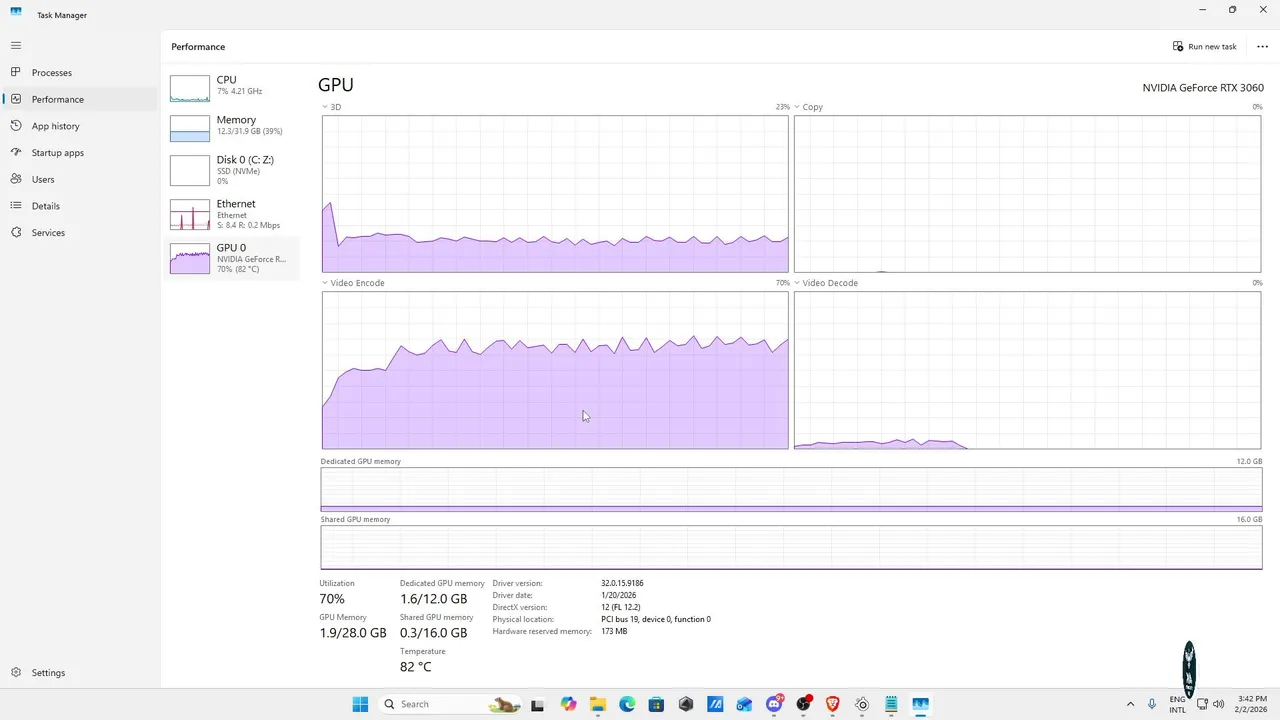Open the Services page
The image size is (1280, 720).
[x=80, y=232]
